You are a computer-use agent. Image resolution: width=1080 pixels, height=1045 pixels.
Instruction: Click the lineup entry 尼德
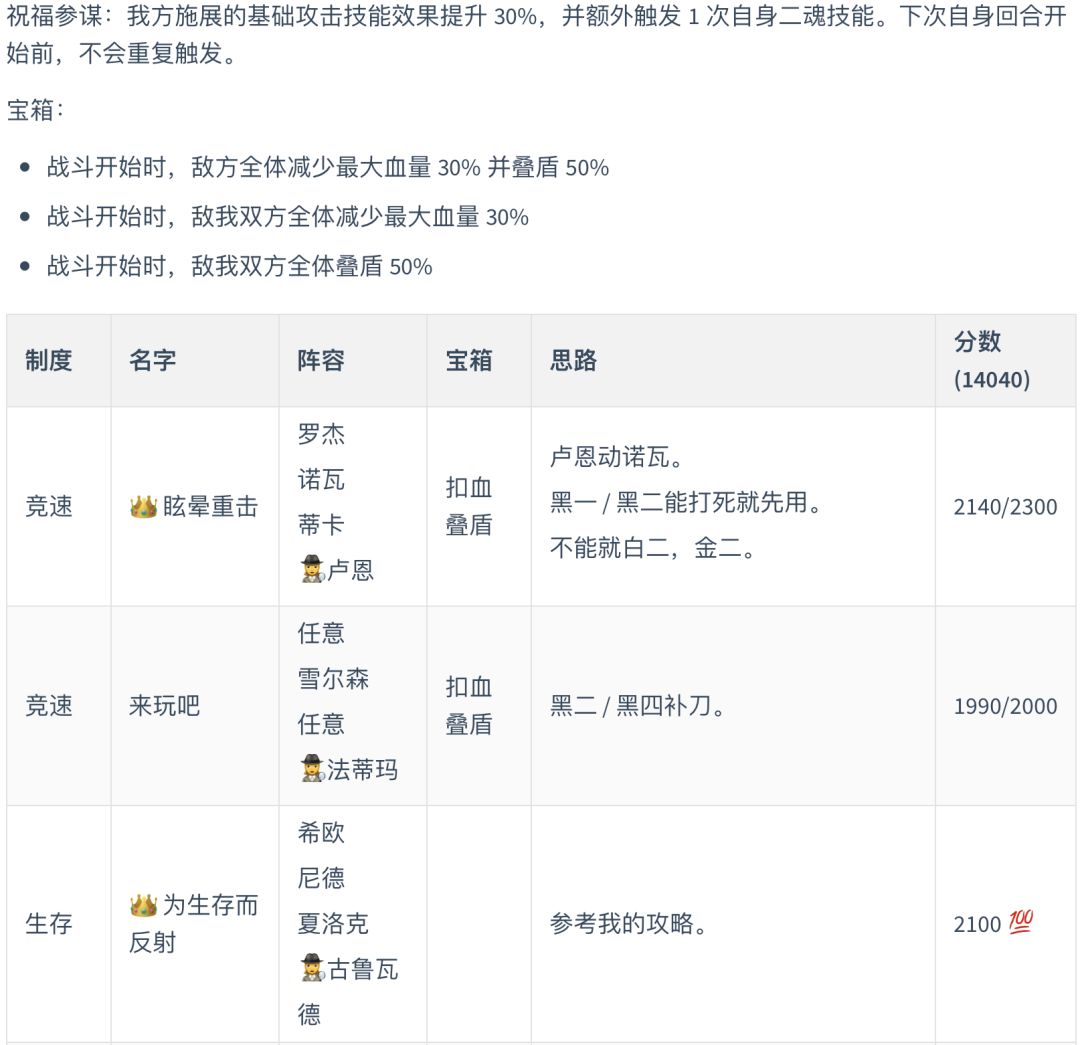(321, 878)
